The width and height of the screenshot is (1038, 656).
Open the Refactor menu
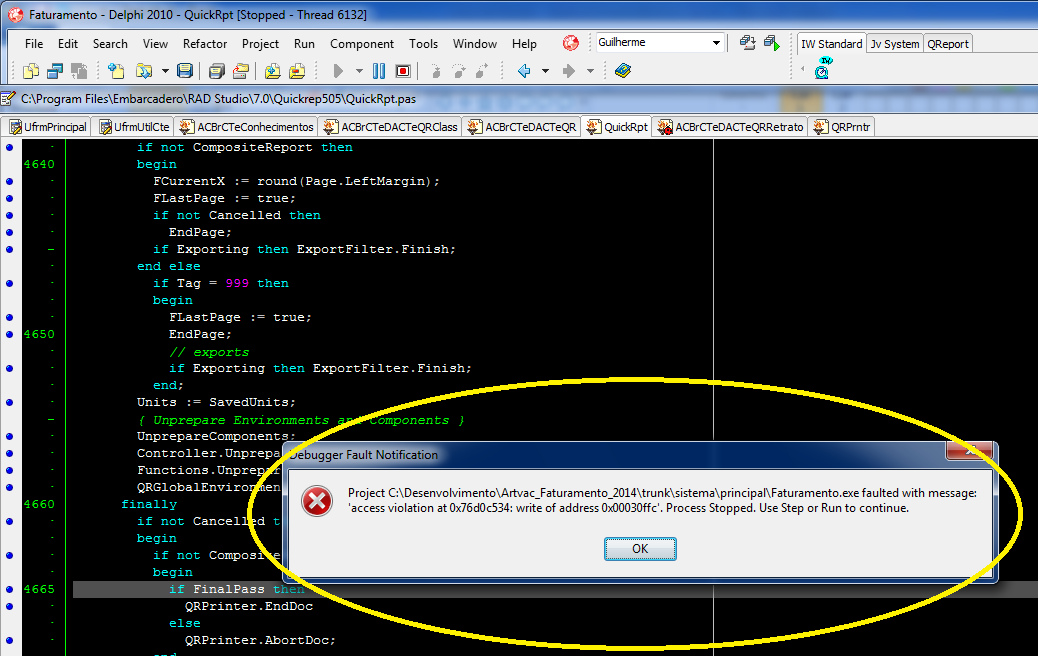click(205, 44)
